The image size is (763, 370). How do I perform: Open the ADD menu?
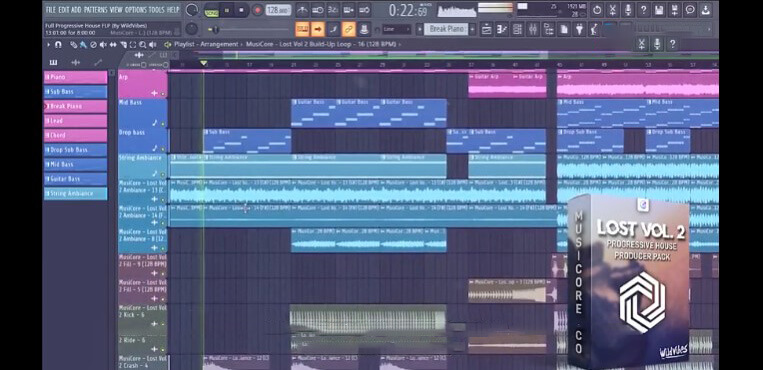pos(76,9)
